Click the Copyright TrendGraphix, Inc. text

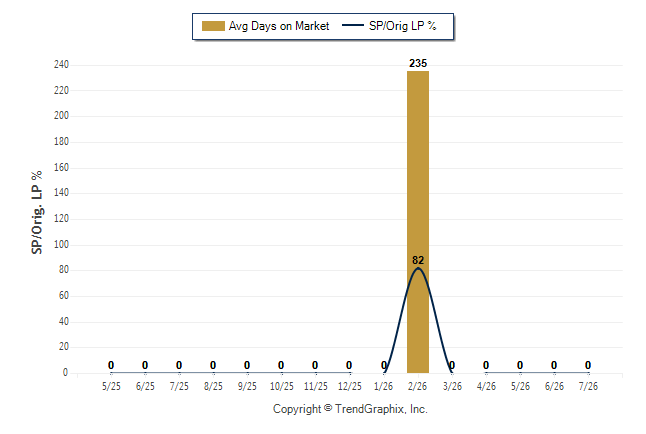coord(350,409)
